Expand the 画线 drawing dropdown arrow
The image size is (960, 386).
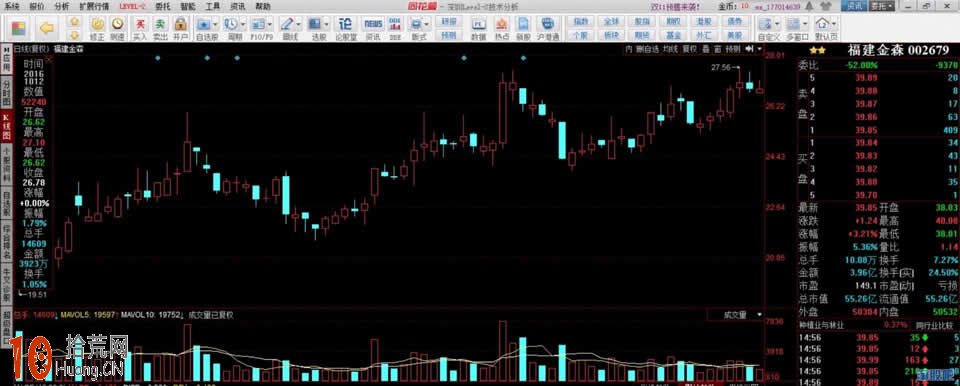(x=298, y=25)
